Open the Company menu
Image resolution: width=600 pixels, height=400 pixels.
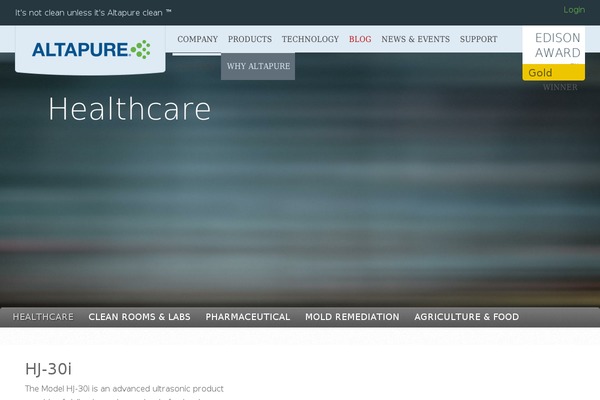point(197,39)
